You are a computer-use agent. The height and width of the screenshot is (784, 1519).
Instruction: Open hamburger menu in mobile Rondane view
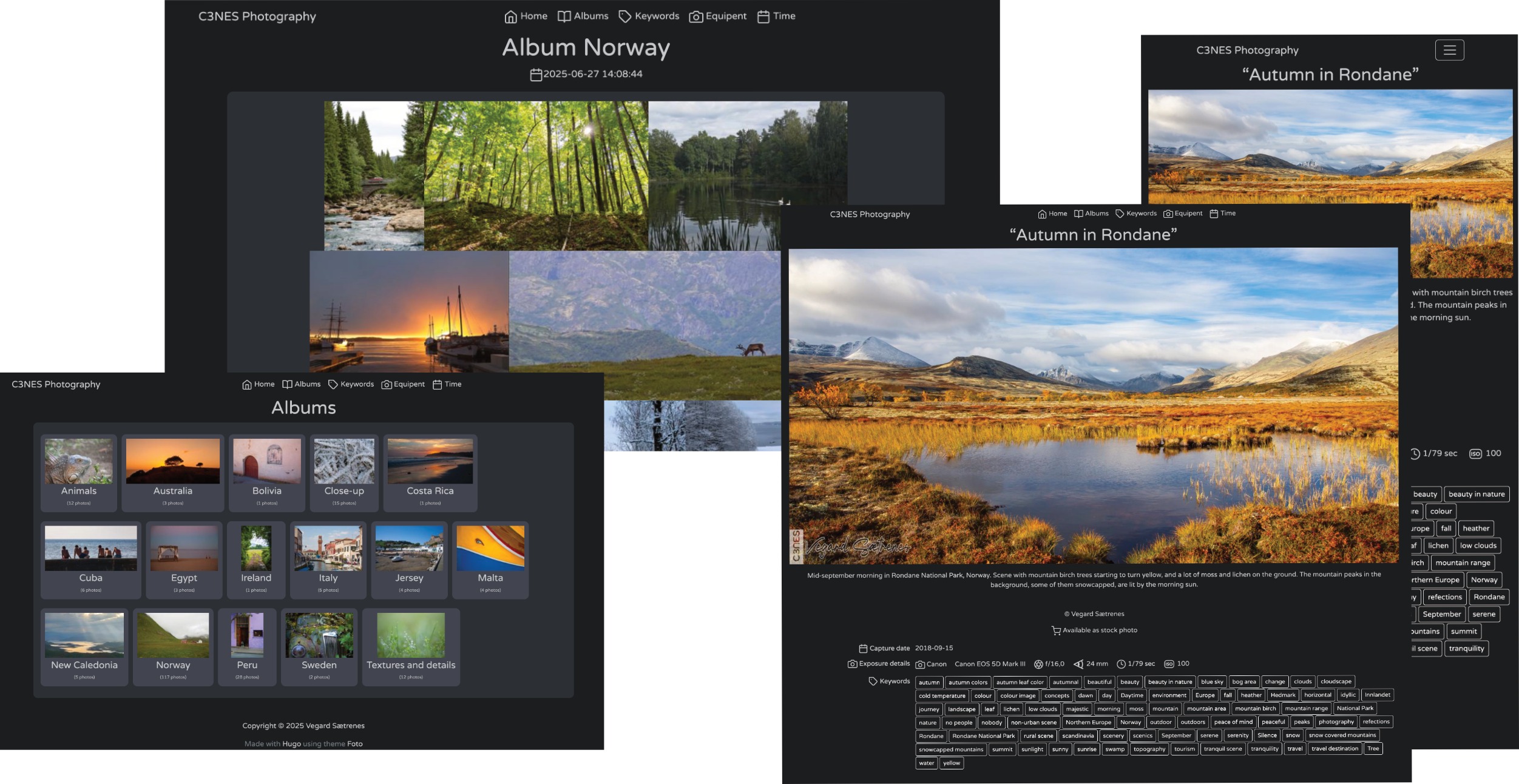coord(1449,50)
